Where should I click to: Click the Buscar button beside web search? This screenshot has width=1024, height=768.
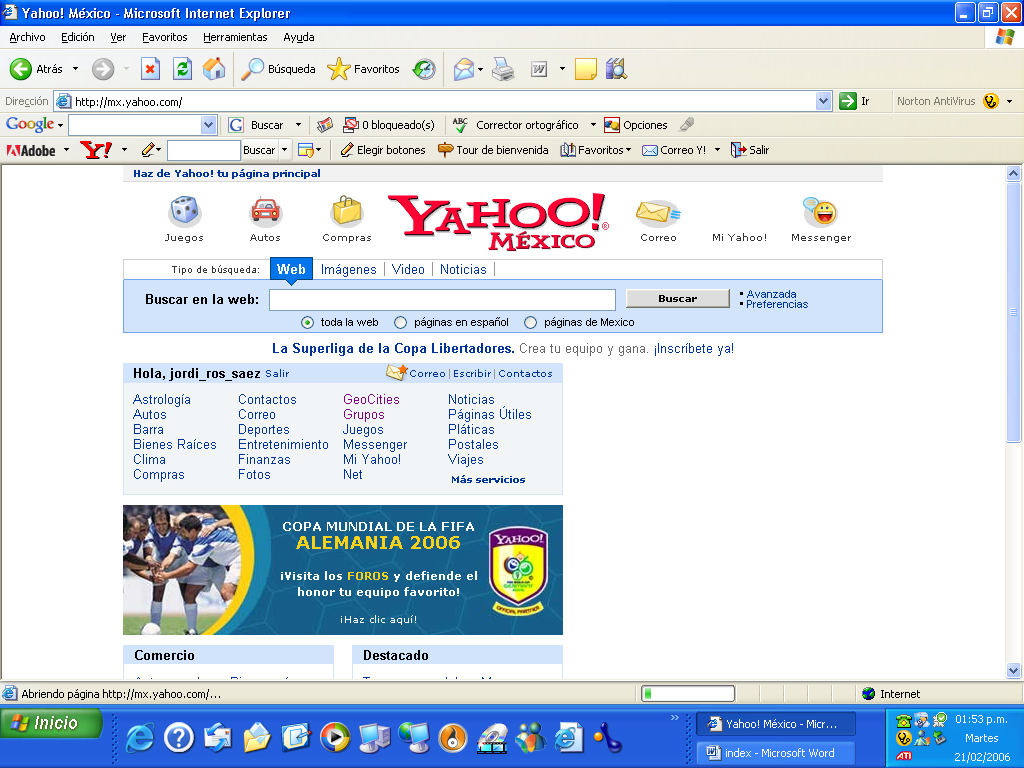[x=677, y=298]
